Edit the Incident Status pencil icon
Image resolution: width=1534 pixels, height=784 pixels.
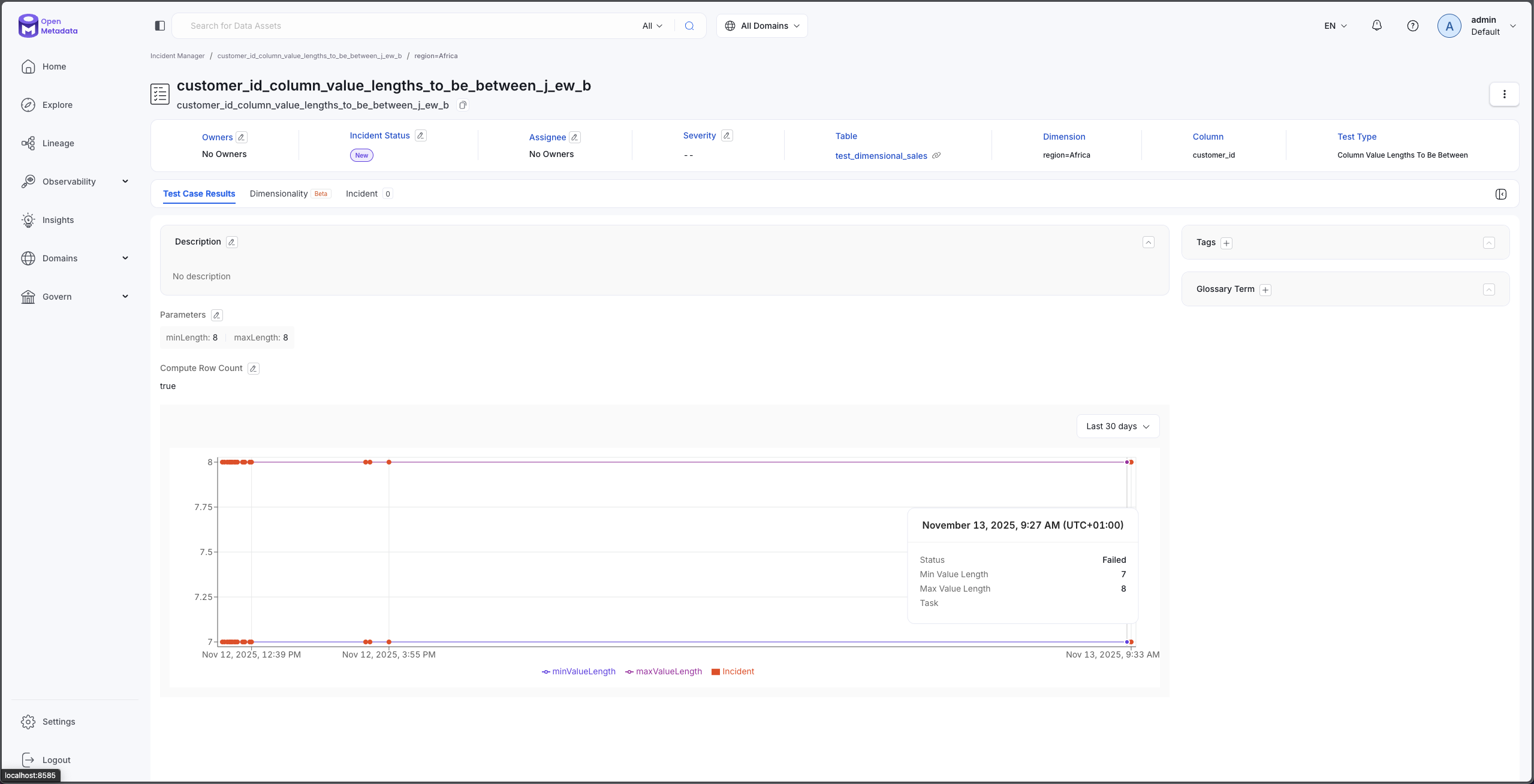tap(421, 136)
